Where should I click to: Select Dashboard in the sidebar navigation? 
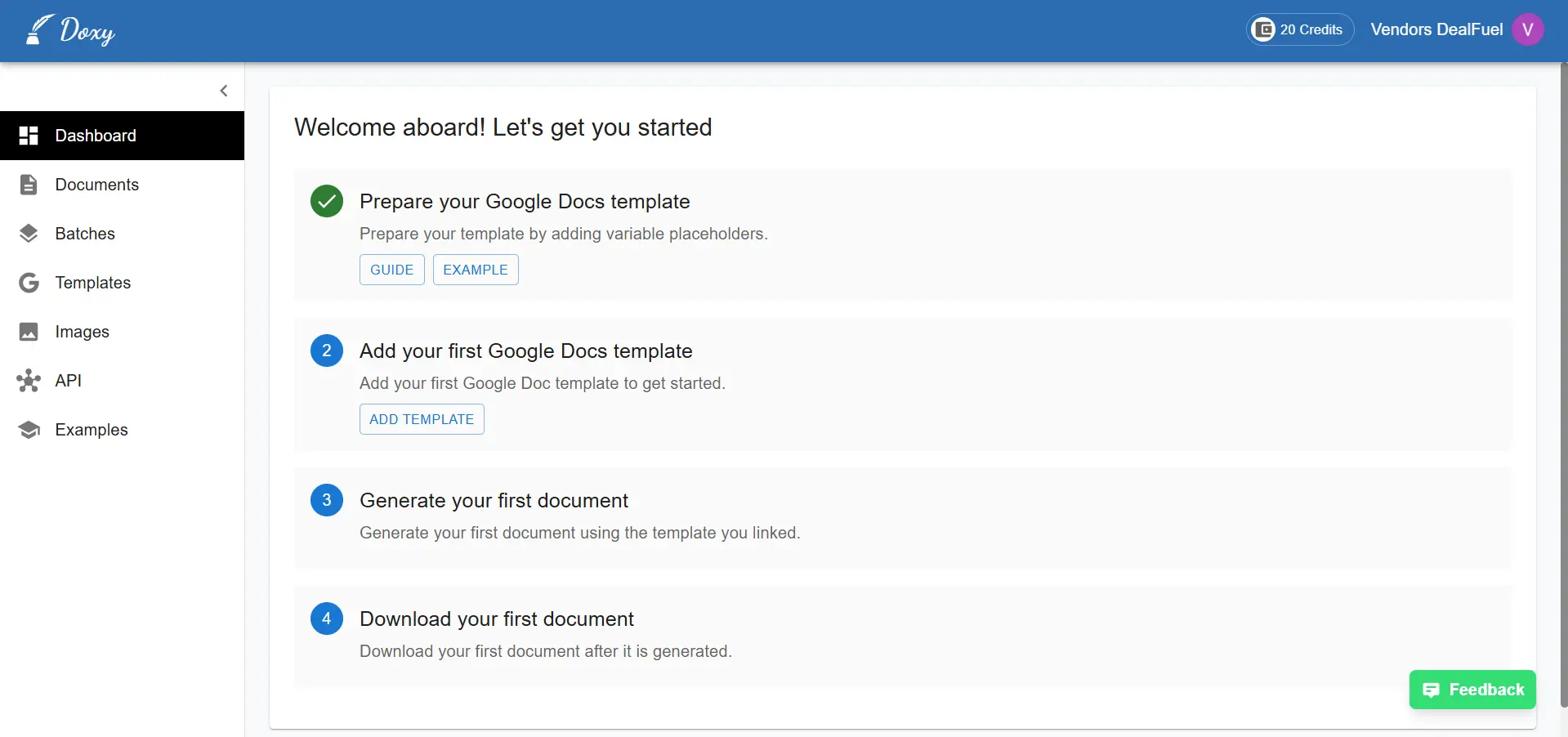click(x=96, y=136)
